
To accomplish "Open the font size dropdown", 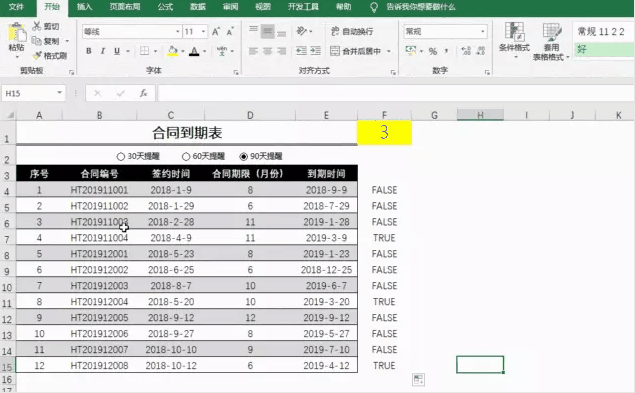I will [x=203, y=32].
